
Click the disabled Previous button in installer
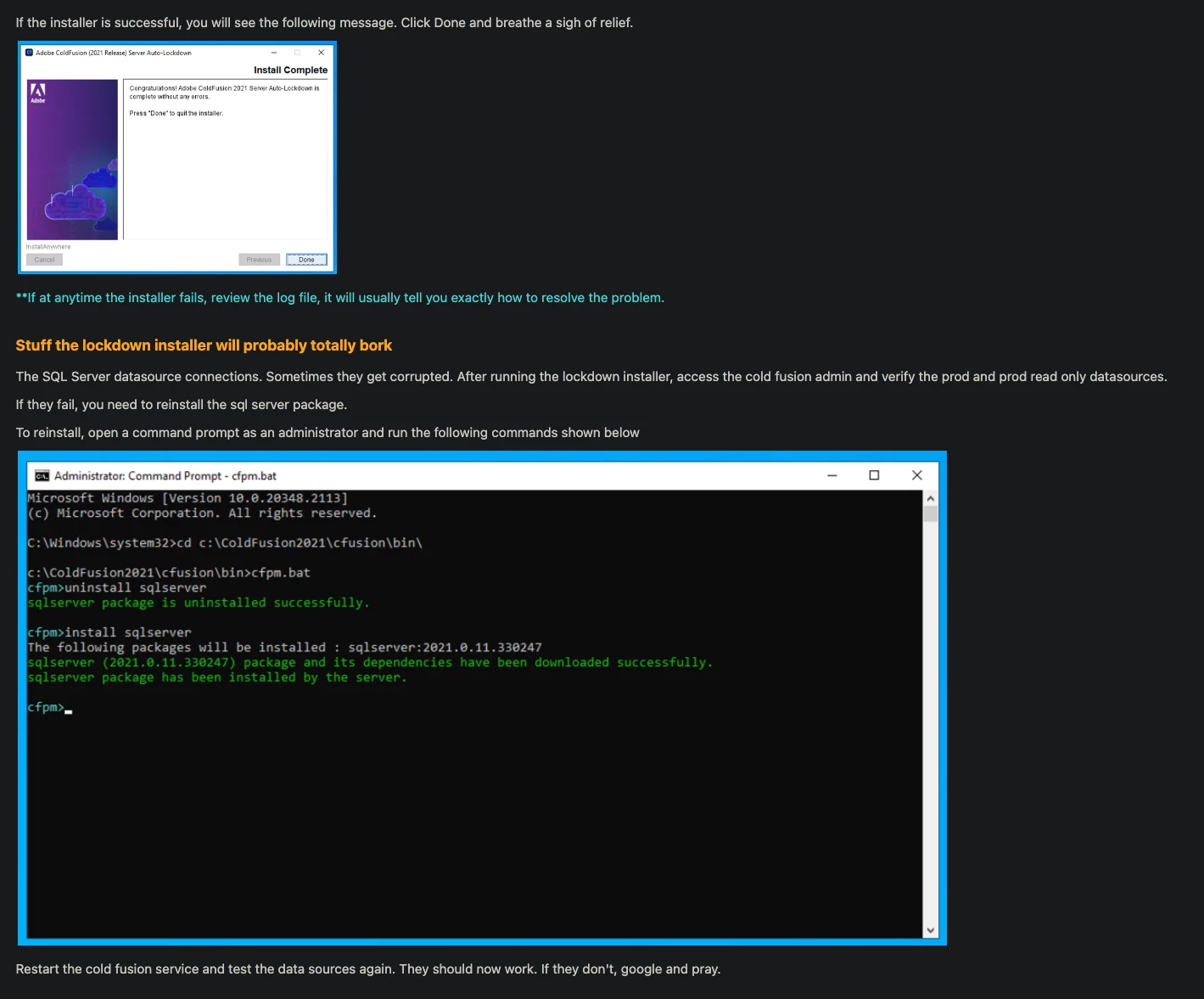tap(259, 260)
